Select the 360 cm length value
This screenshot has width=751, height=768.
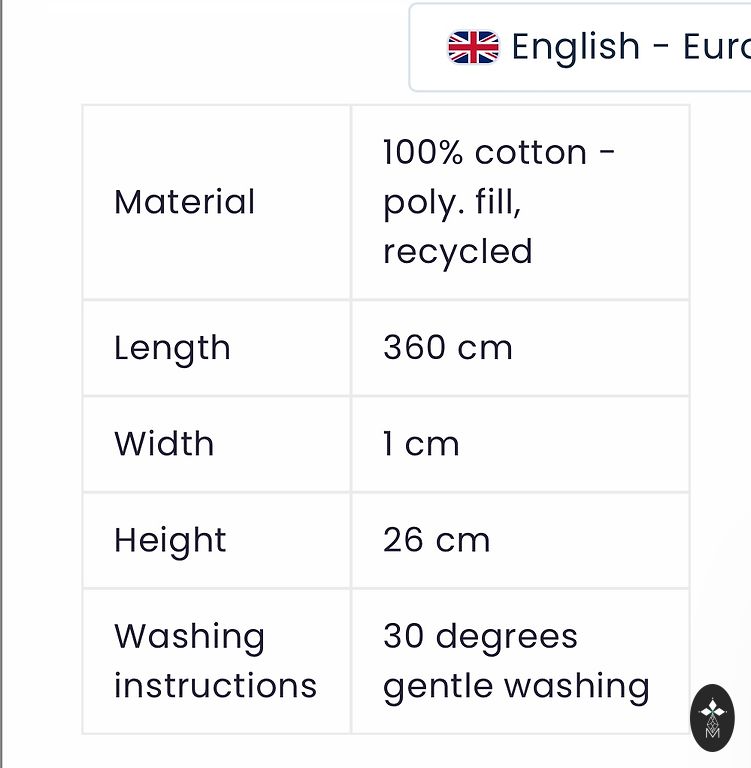[x=447, y=348]
